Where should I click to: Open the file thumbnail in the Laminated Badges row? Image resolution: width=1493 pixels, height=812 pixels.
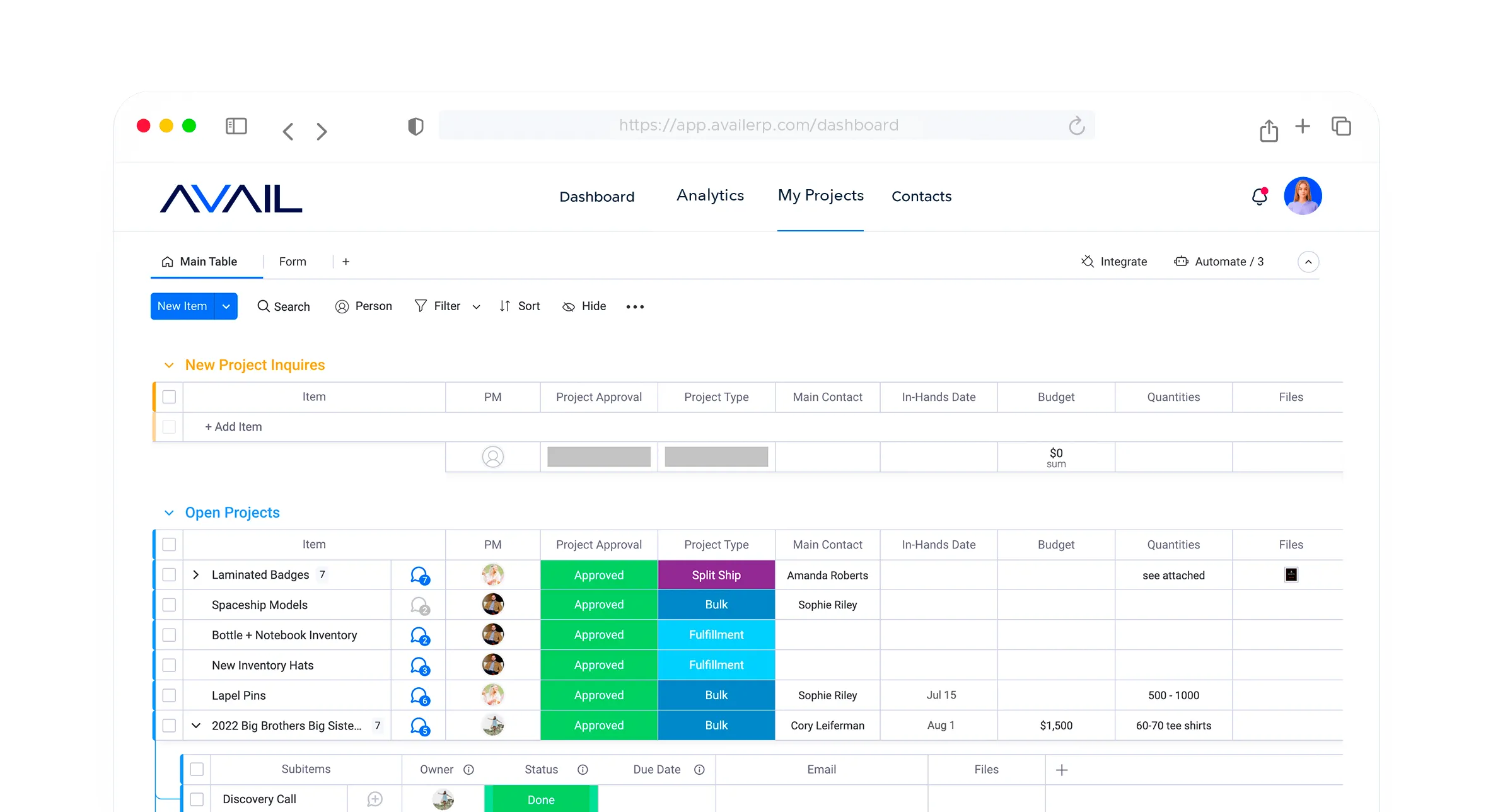(1291, 575)
